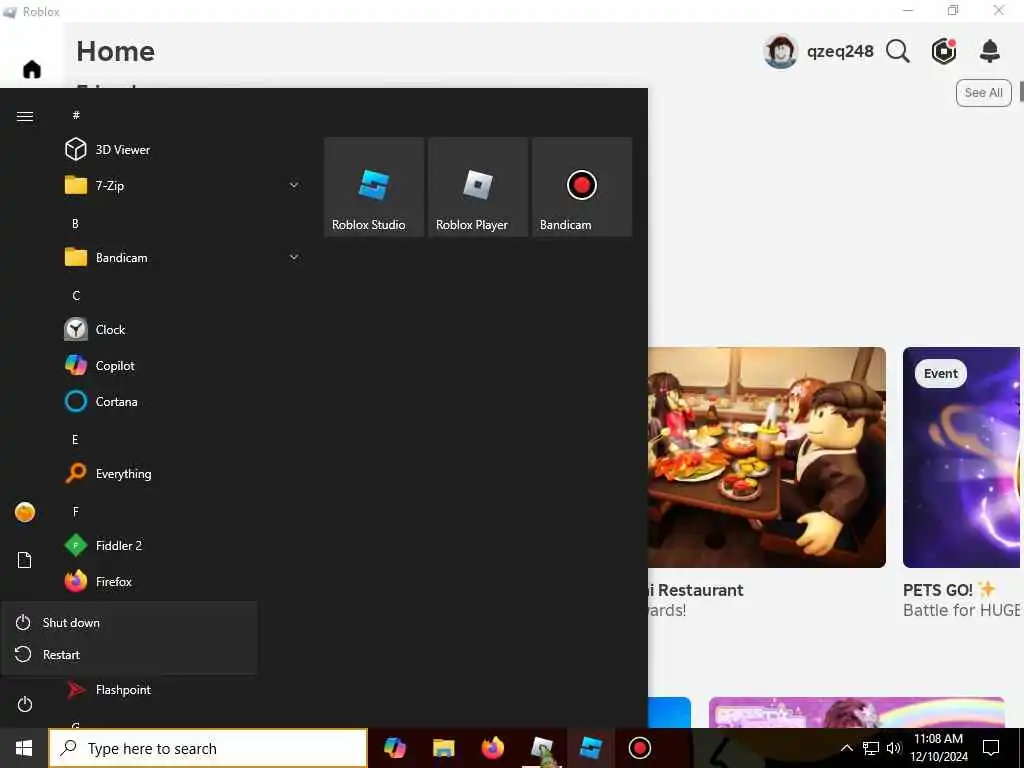
Task: Open the qzeq248 profile avatar
Action: [780, 51]
